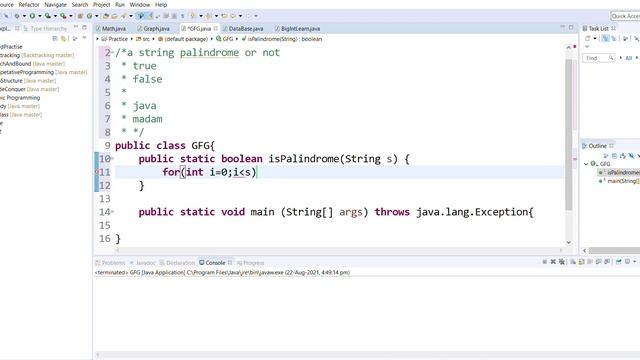Viewport: 640px width, 360px height.
Task: Select CompetativeProgramming project in explorer
Action: [x=43, y=72]
